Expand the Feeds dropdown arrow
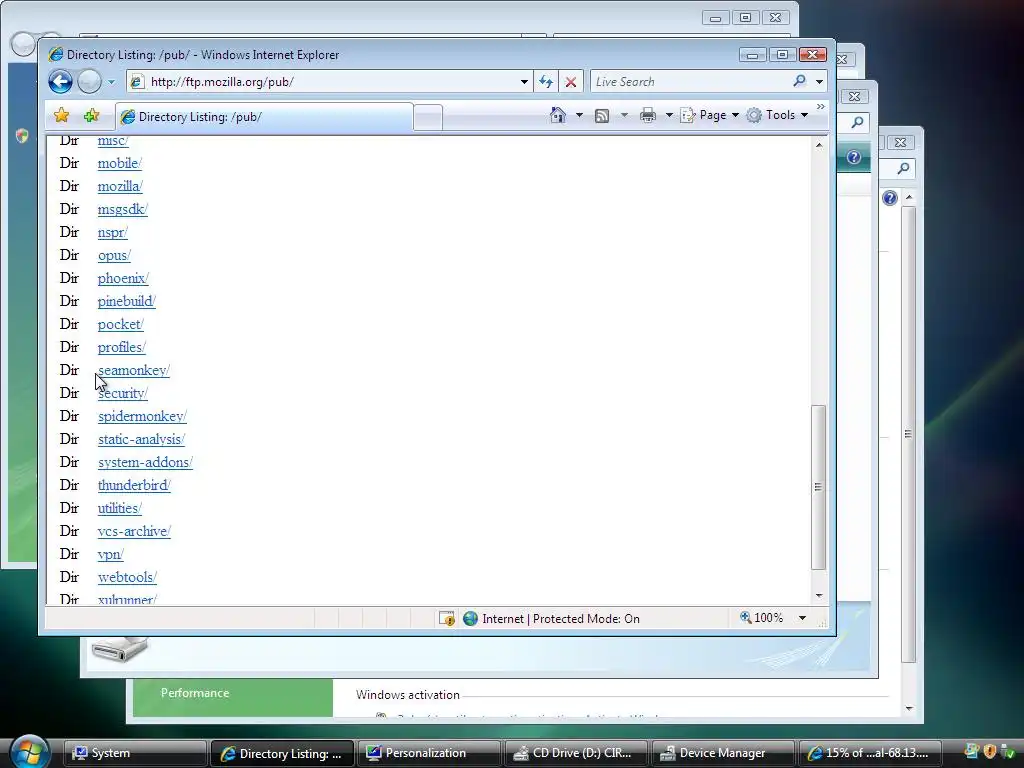Image resolution: width=1024 pixels, height=768 pixels. pos(624,116)
